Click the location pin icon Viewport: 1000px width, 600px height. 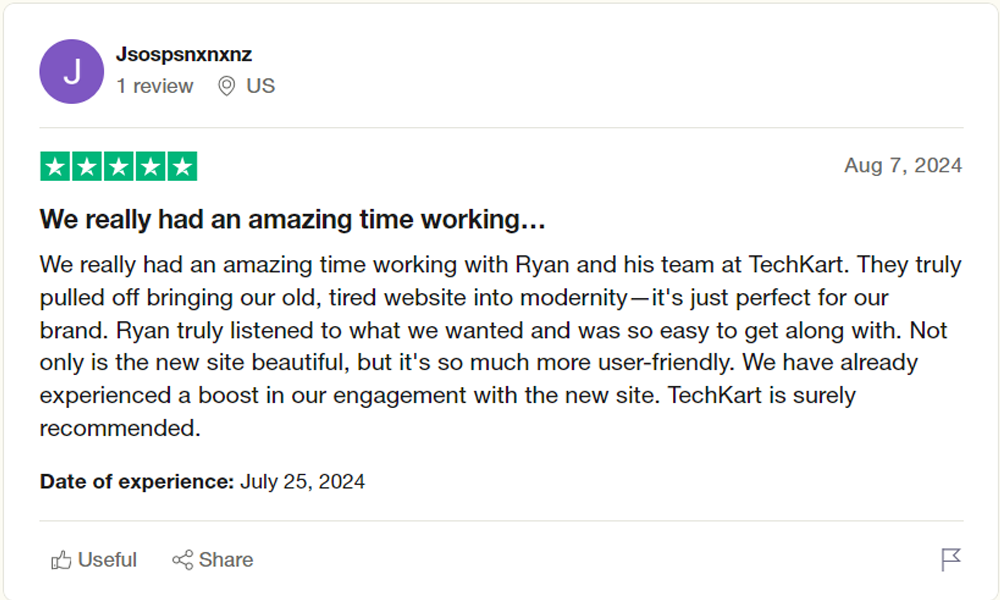tap(227, 87)
